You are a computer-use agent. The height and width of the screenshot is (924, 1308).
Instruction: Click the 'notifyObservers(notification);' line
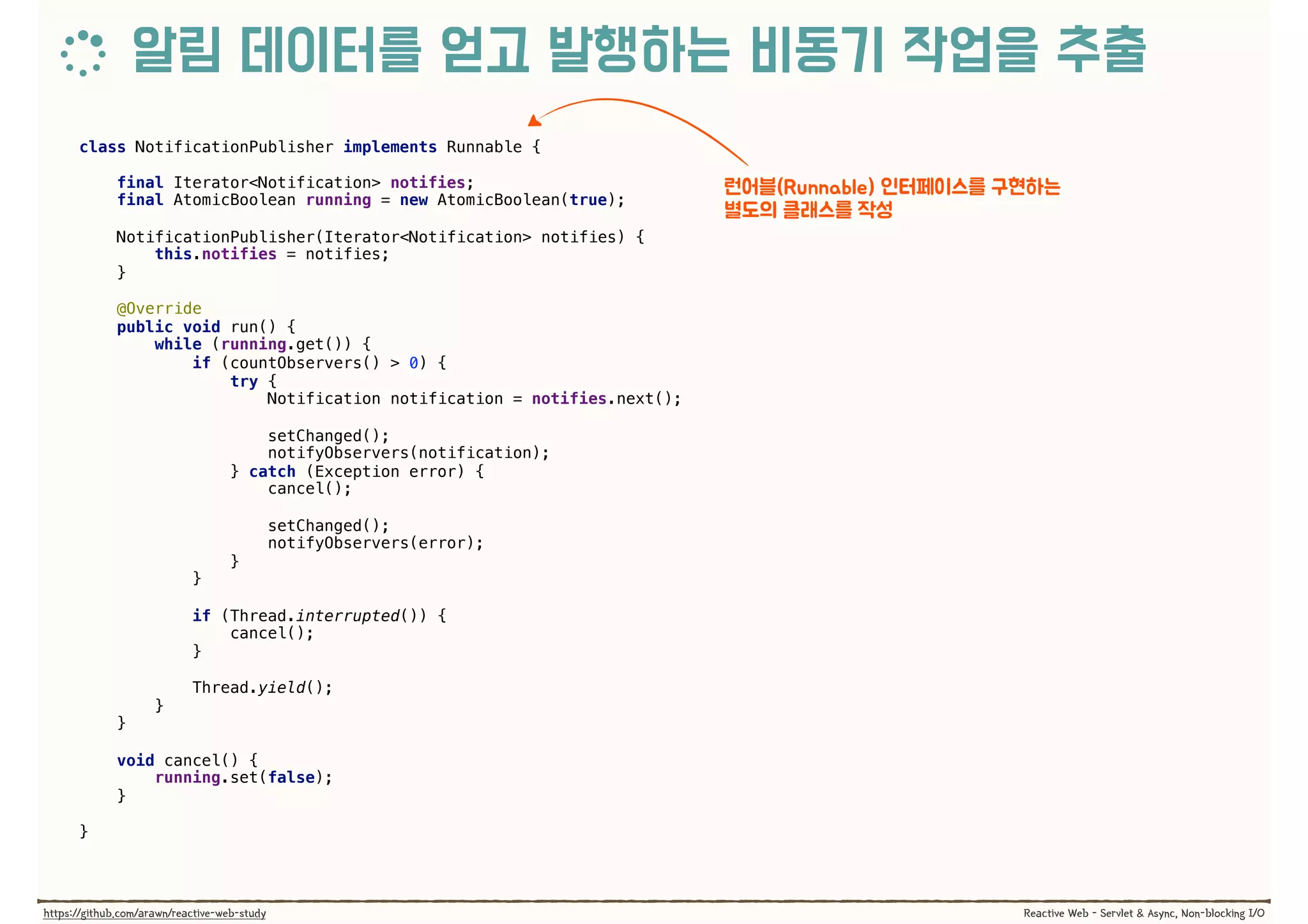(x=409, y=453)
